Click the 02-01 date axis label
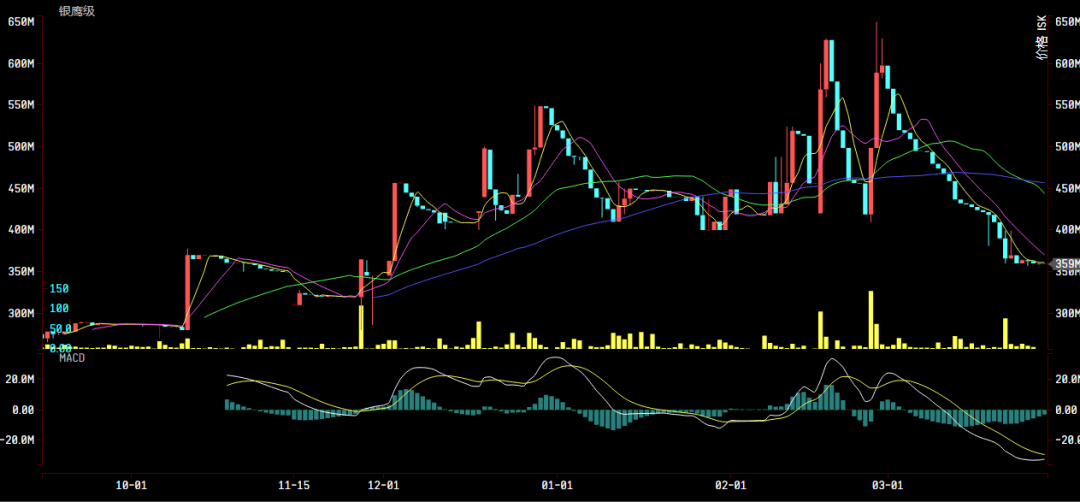The height and width of the screenshot is (502, 1080). tap(730, 485)
